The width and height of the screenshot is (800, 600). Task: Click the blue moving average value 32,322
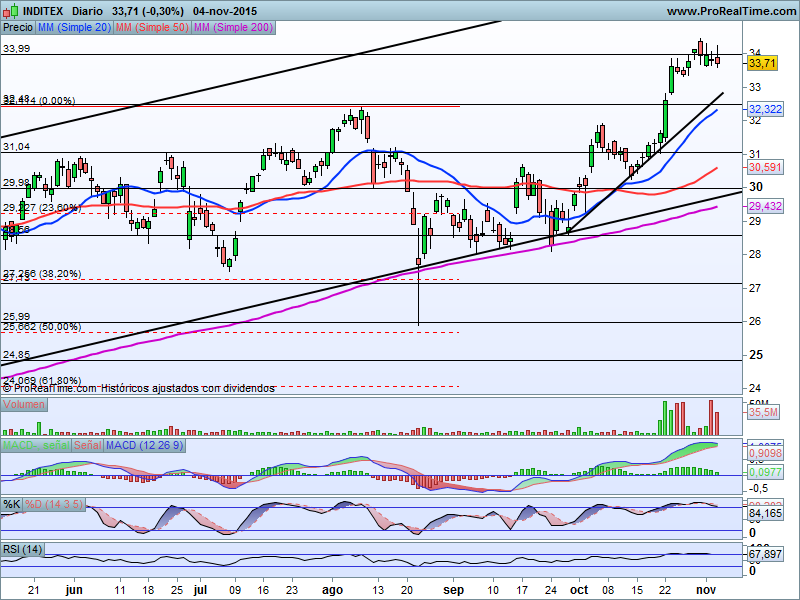tap(765, 109)
